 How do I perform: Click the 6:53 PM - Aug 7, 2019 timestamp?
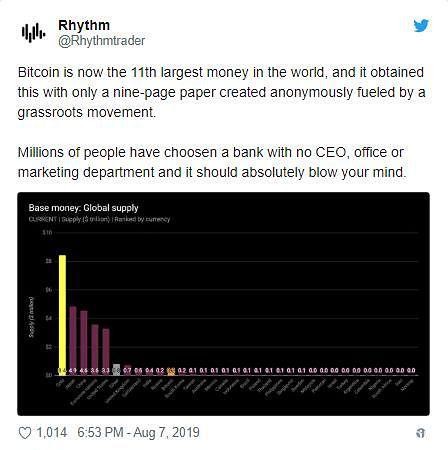[x=138, y=432]
